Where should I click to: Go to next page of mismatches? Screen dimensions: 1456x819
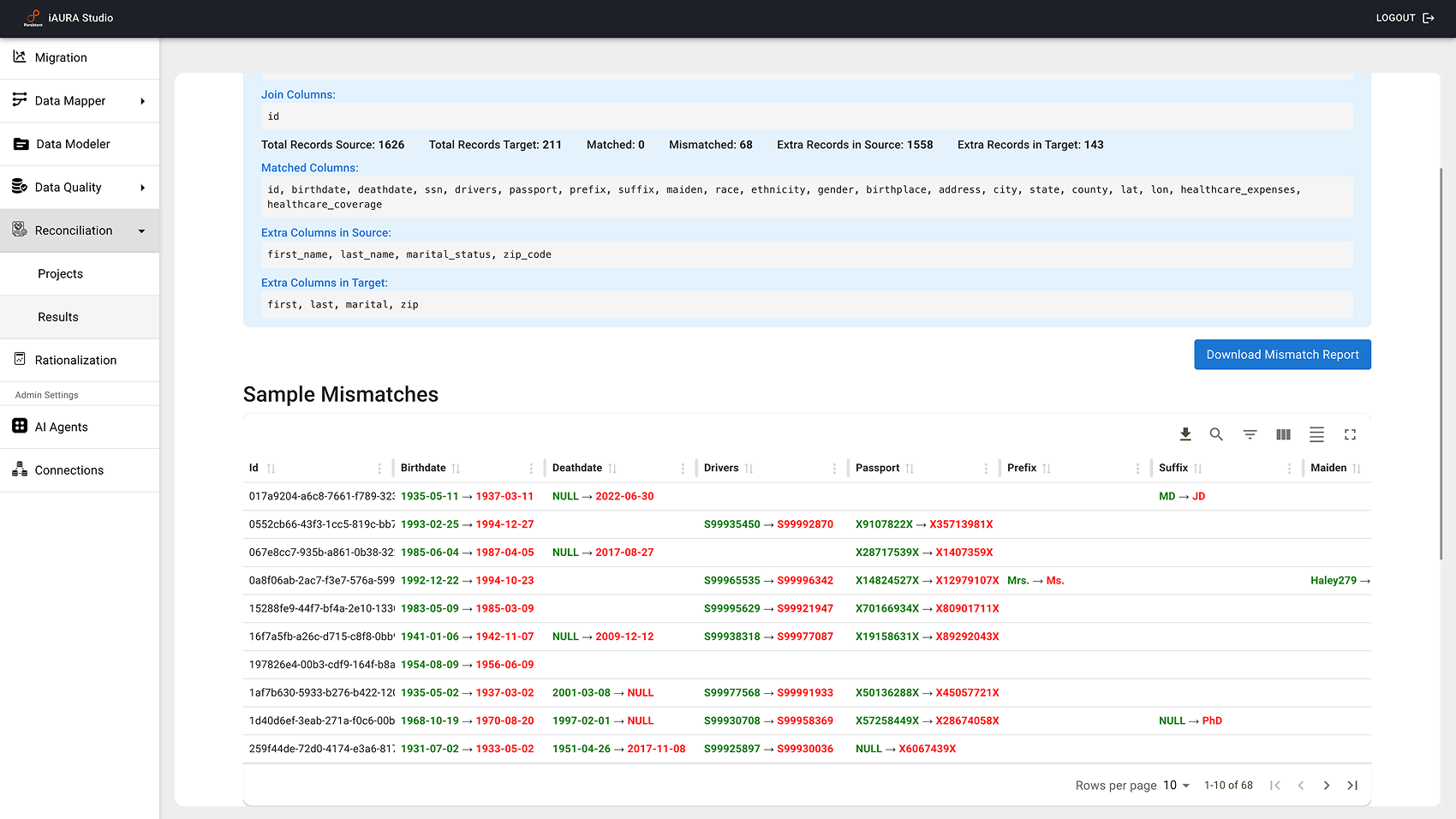(x=1326, y=786)
